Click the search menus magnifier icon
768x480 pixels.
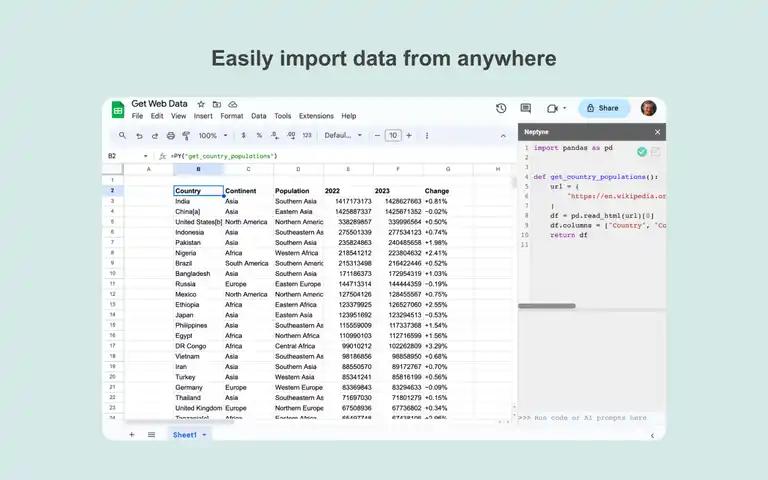pos(122,135)
